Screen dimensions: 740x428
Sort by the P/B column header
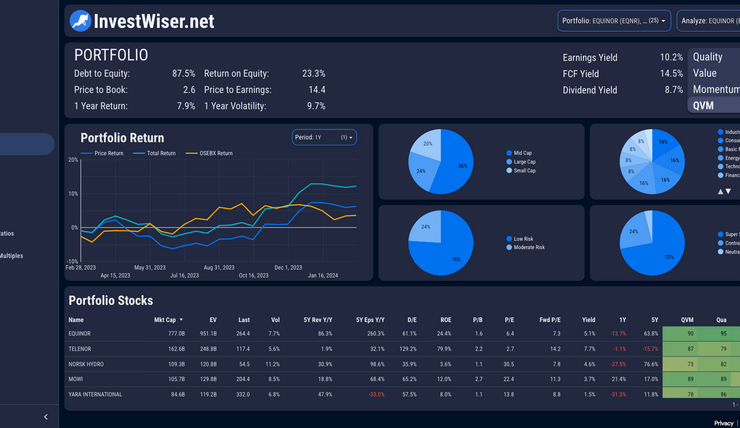point(478,320)
